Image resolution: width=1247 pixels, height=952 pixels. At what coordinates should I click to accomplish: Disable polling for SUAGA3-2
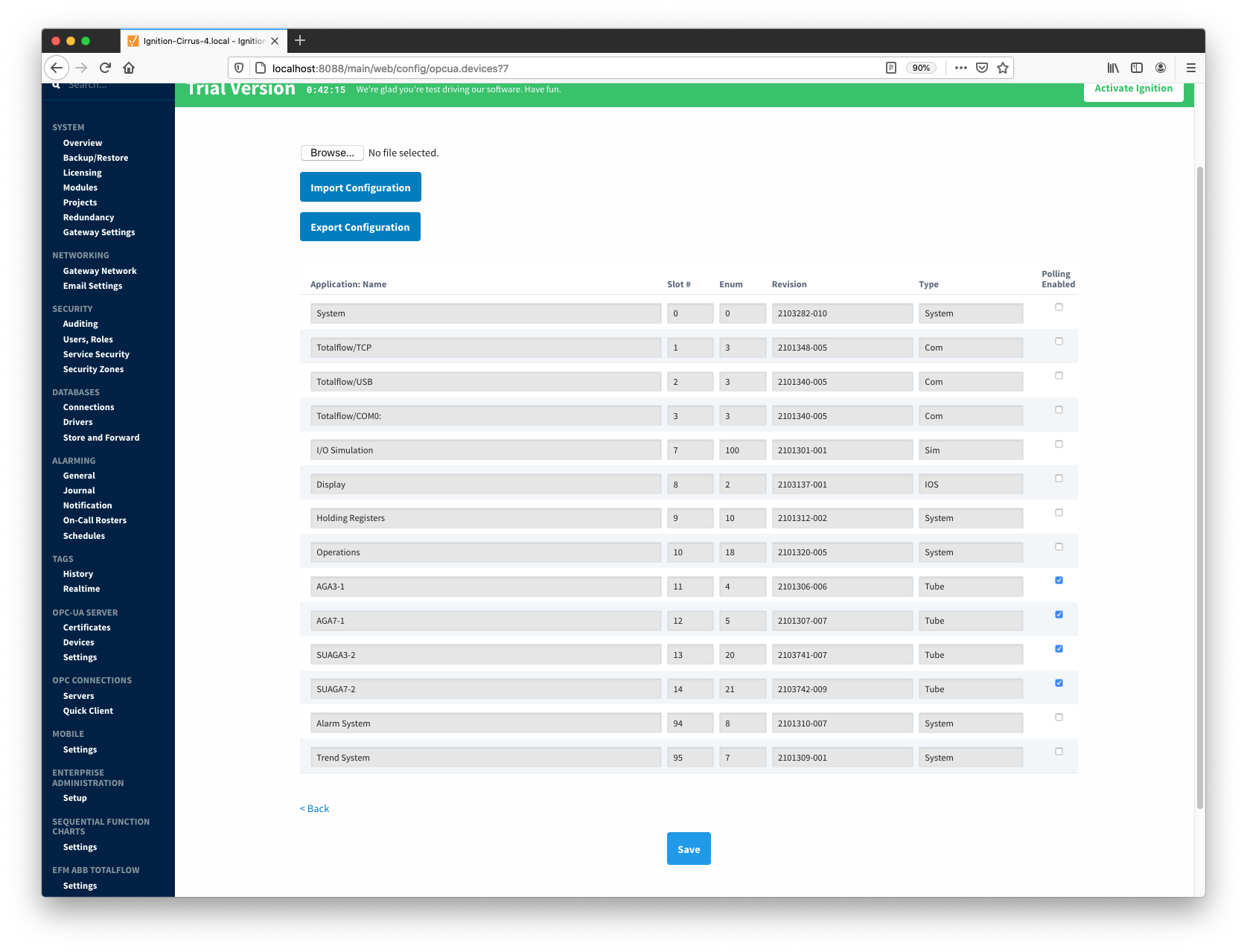pyautogui.click(x=1059, y=649)
